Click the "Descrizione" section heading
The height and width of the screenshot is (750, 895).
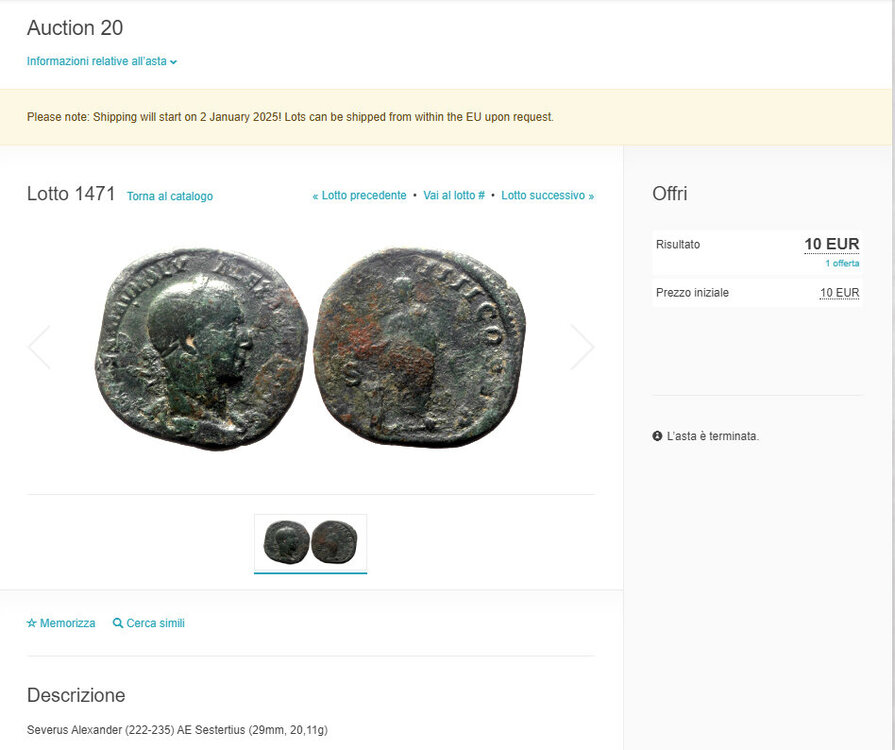(x=76, y=696)
